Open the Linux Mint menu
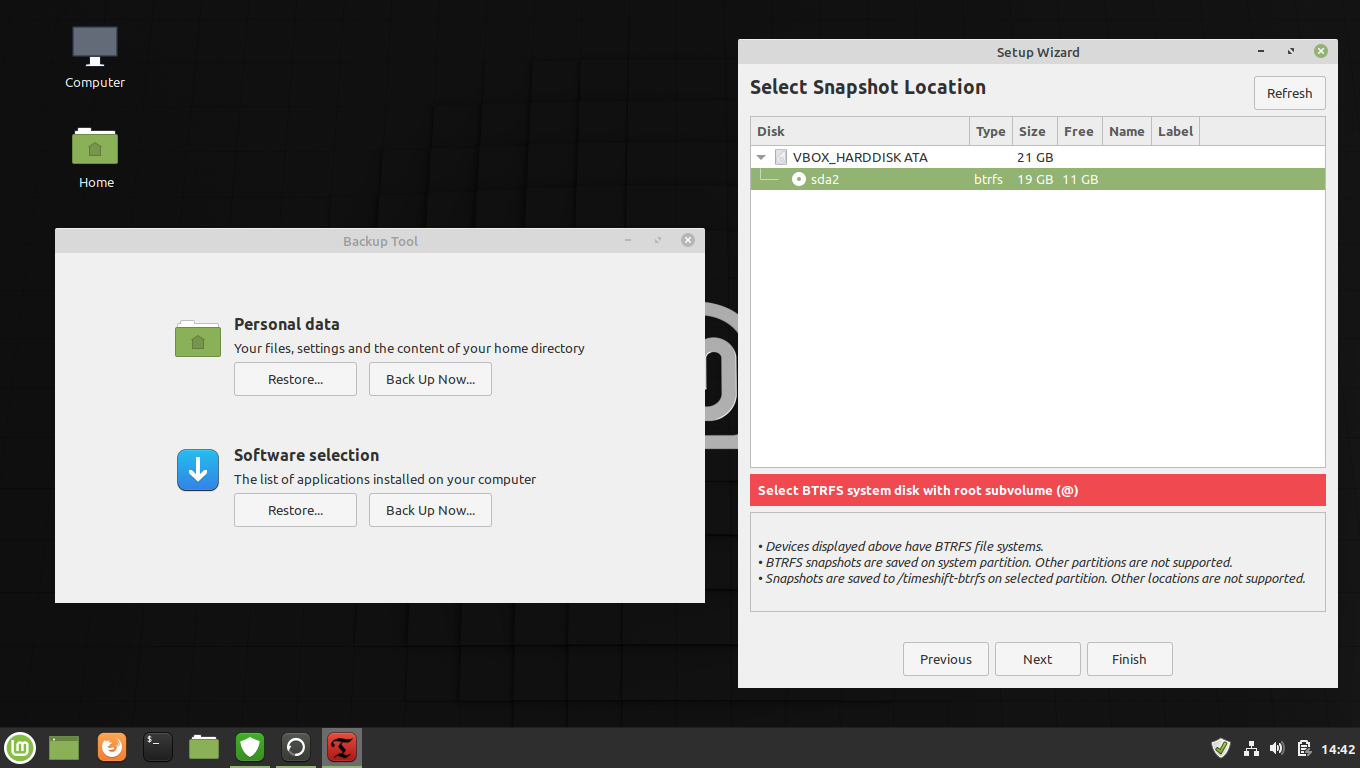Viewport: 1360px width, 768px height. (x=20, y=747)
